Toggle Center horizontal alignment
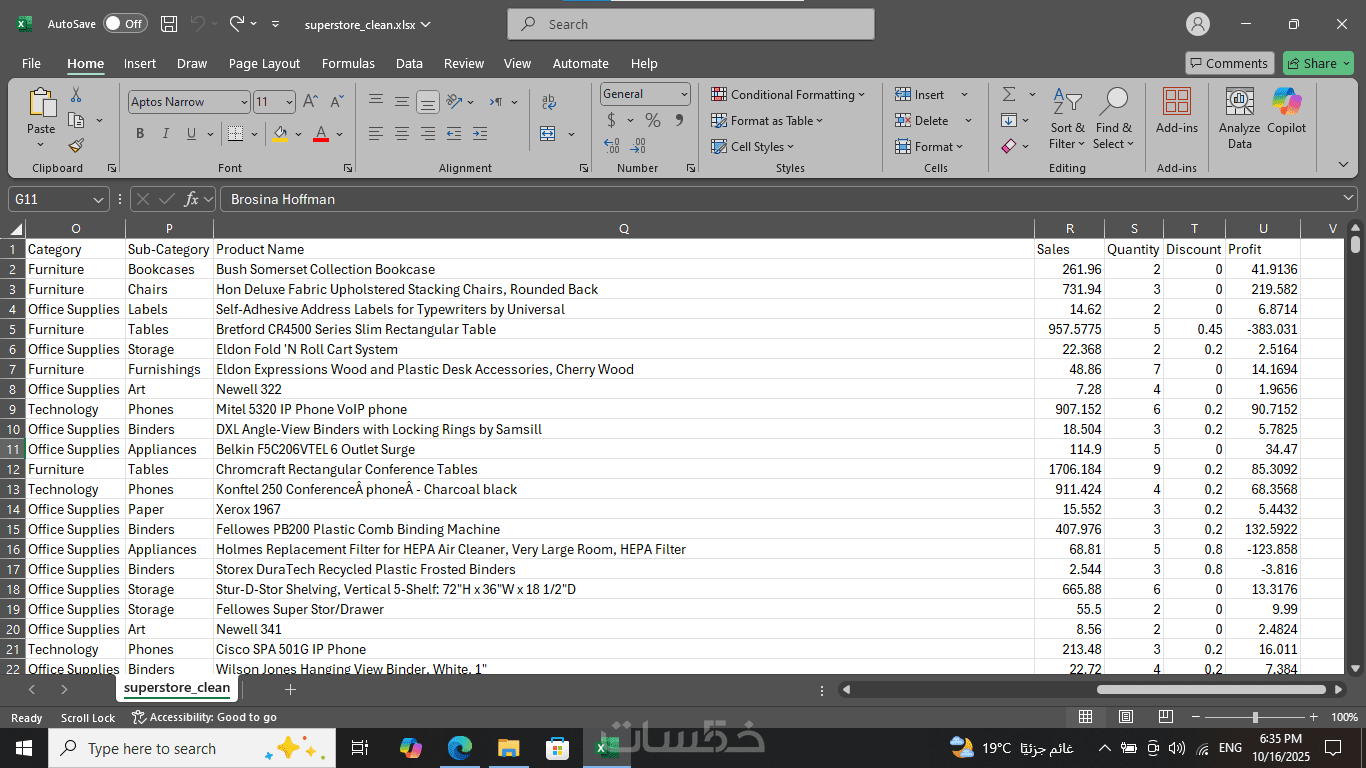The height and width of the screenshot is (768, 1366). pyautogui.click(x=401, y=134)
